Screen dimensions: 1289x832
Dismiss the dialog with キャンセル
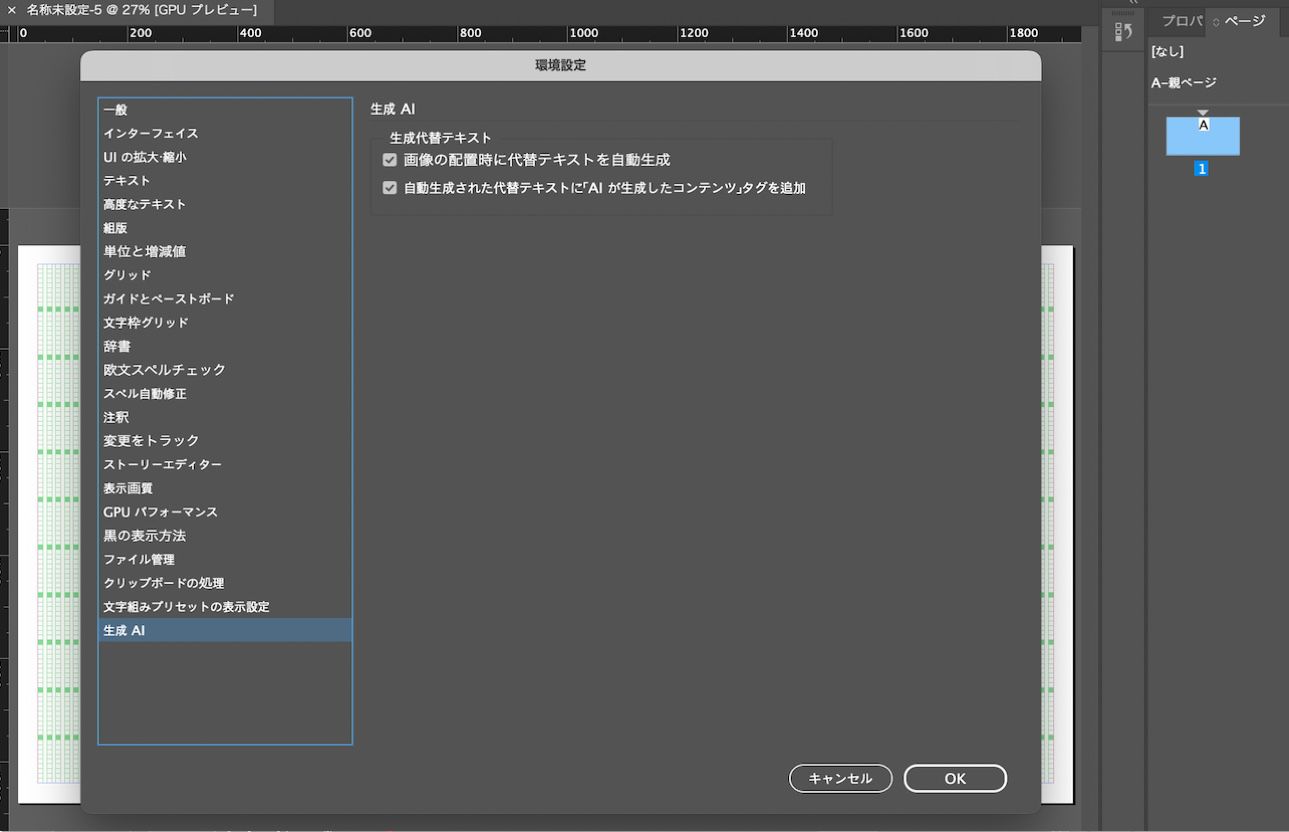point(840,778)
